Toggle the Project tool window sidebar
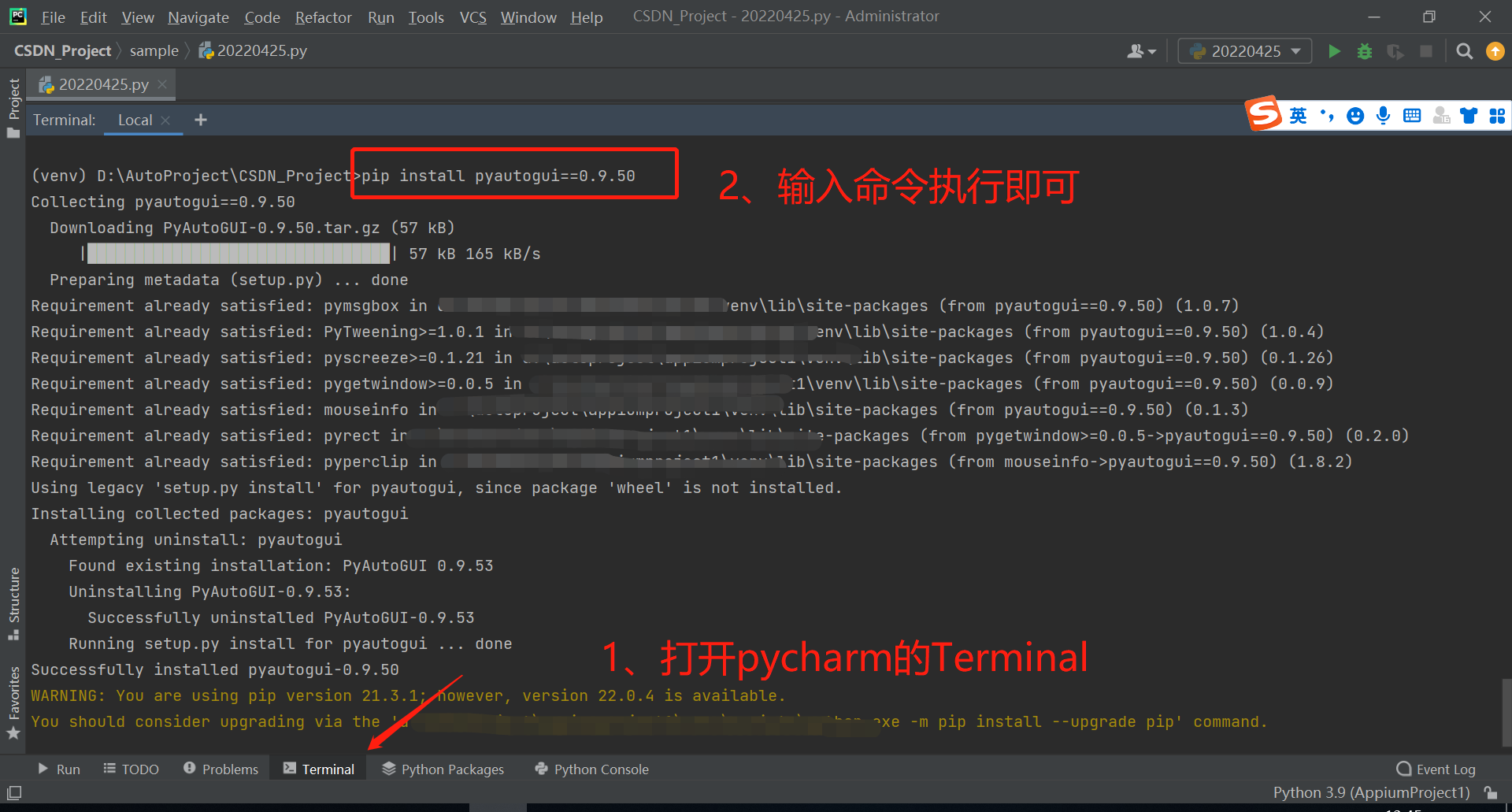Screen dimensions: 1512x812 pos(13,107)
